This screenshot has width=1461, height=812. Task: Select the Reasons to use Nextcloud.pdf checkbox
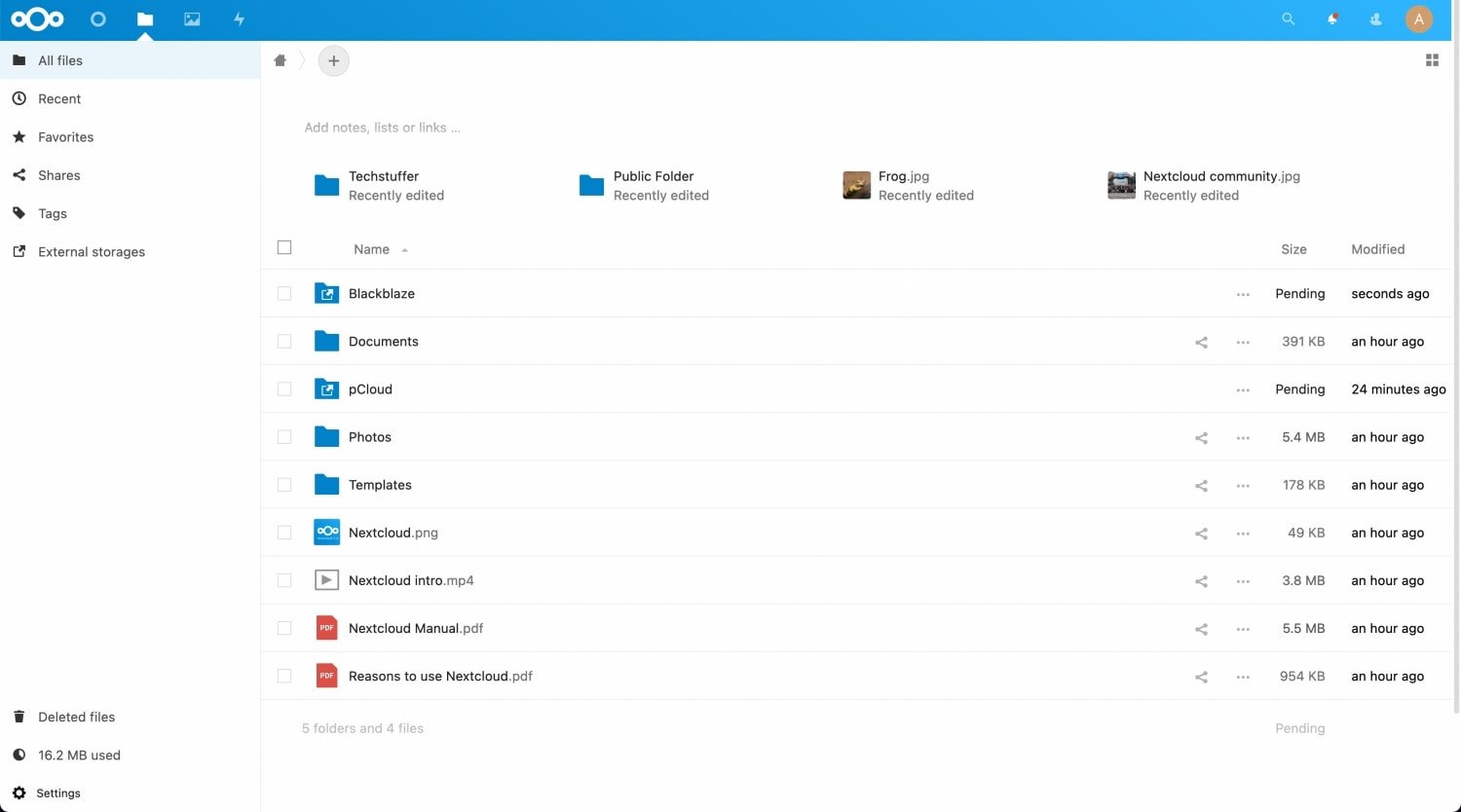[x=284, y=675]
